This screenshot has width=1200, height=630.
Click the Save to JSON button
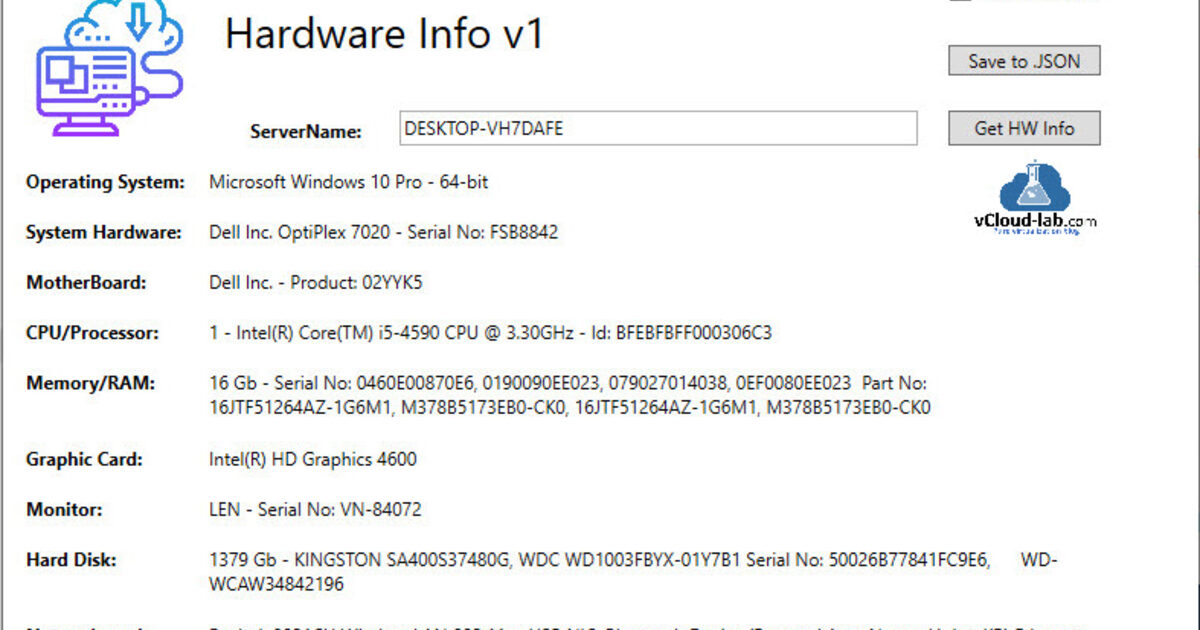pos(1024,61)
